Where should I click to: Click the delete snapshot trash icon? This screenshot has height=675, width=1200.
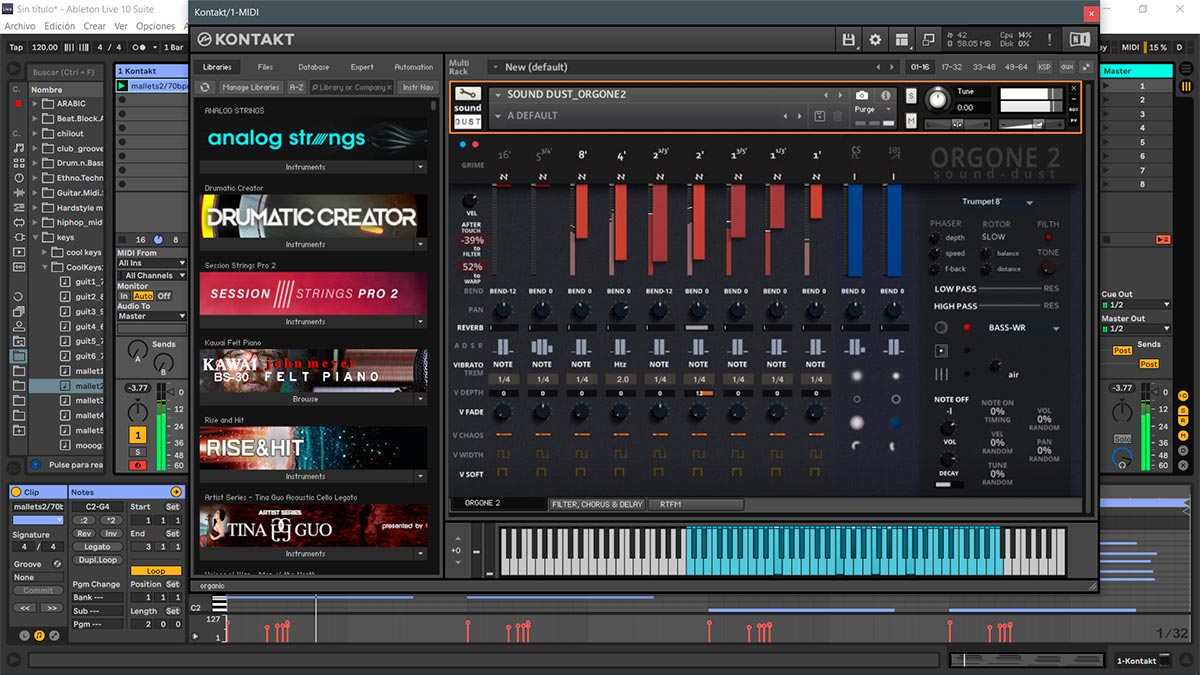838,116
